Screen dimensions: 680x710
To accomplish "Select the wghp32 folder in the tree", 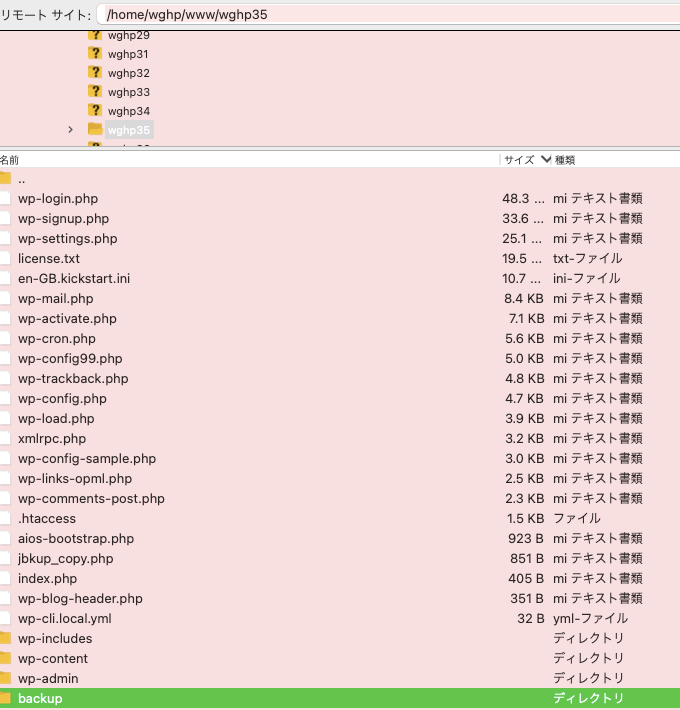I will tap(129, 73).
